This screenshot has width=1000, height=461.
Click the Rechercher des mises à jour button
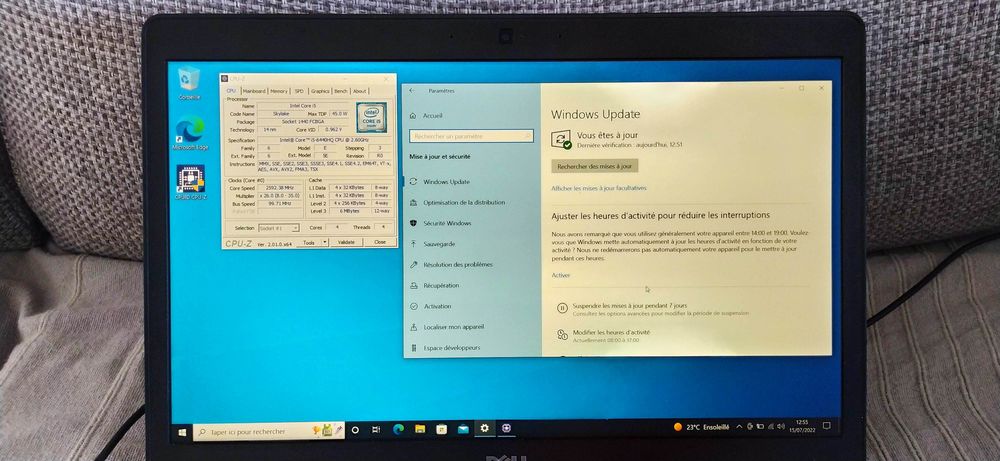(594, 166)
